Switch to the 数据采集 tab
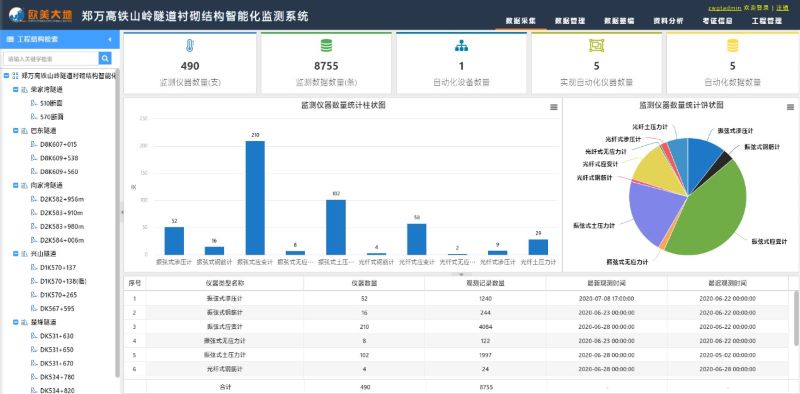This screenshot has width=800, height=394. coord(520,21)
